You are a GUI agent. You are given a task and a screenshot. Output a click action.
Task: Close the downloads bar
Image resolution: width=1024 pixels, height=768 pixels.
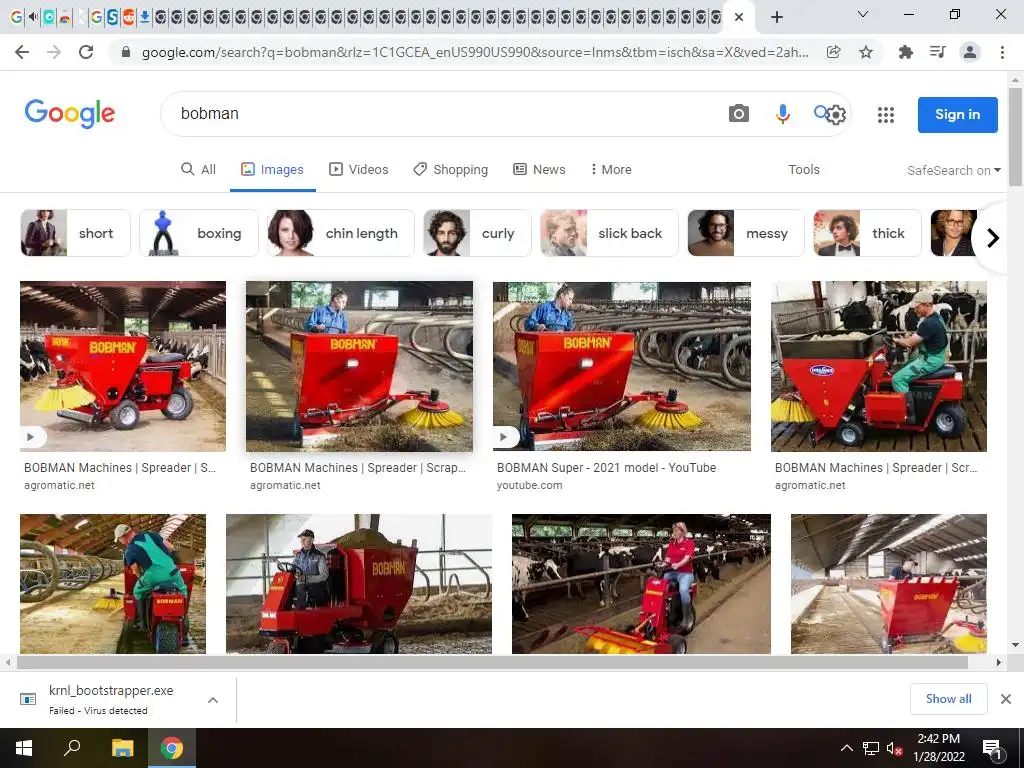(x=1006, y=699)
